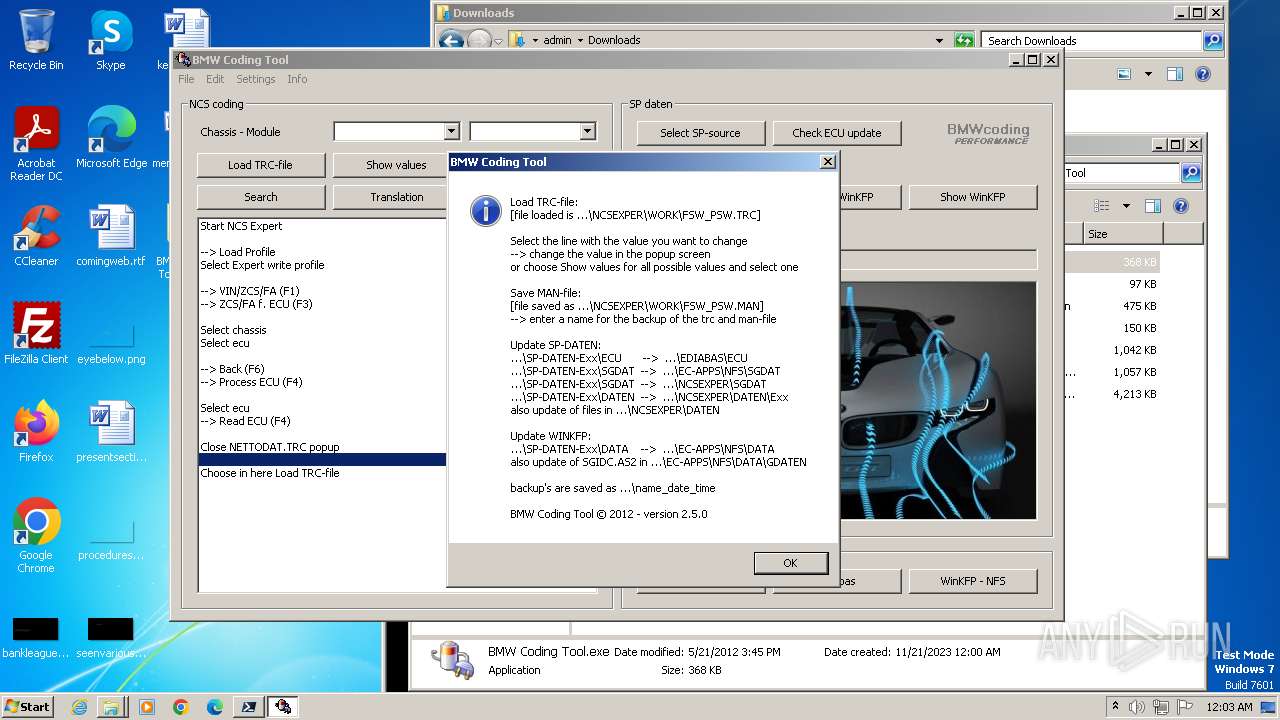Expand the Module dropdown arrow
Viewport: 1280px width, 720px height.
pyautogui.click(x=587, y=132)
